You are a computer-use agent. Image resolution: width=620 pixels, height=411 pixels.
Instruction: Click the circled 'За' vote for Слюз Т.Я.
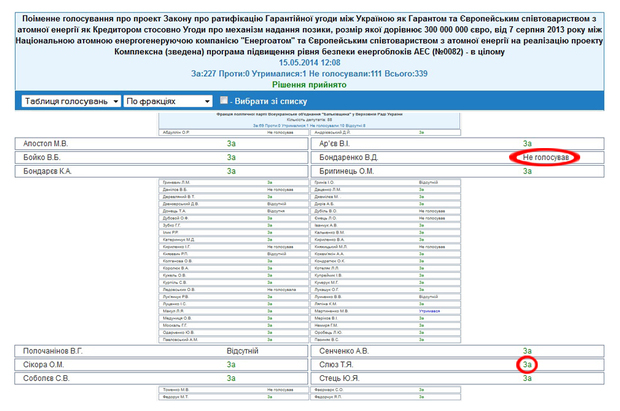pyautogui.click(x=525, y=365)
